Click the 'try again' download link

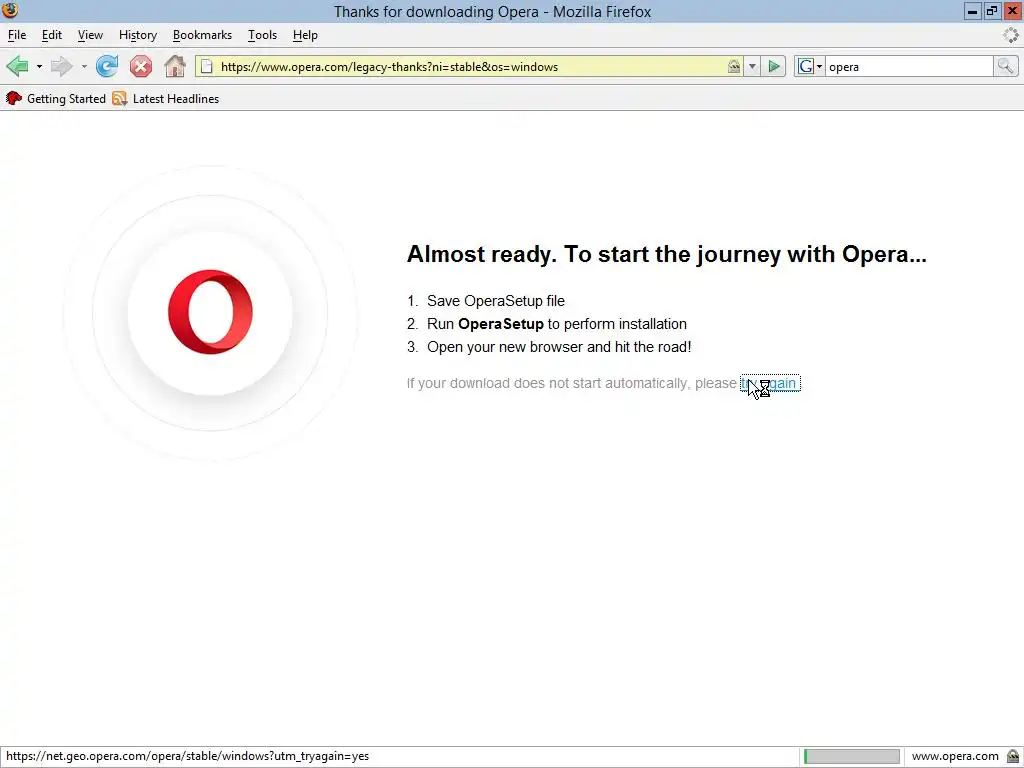(x=770, y=383)
